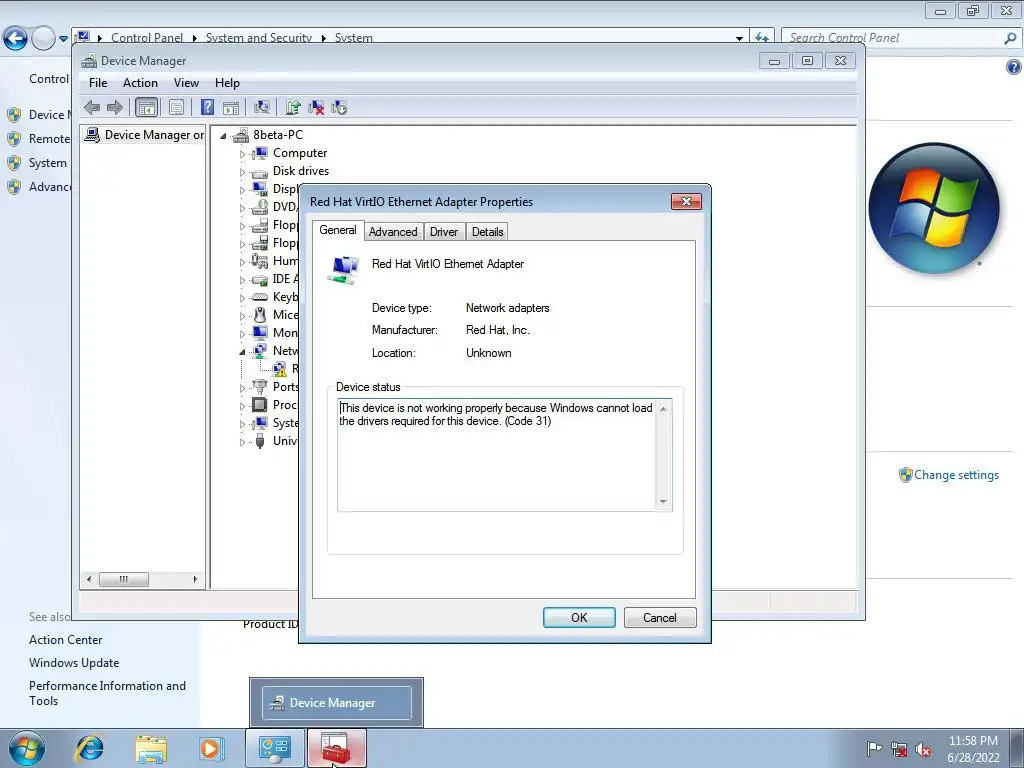Open the address bar dropdown arrow in Control Panel
The width and height of the screenshot is (1024, 768).
(739, 38)
